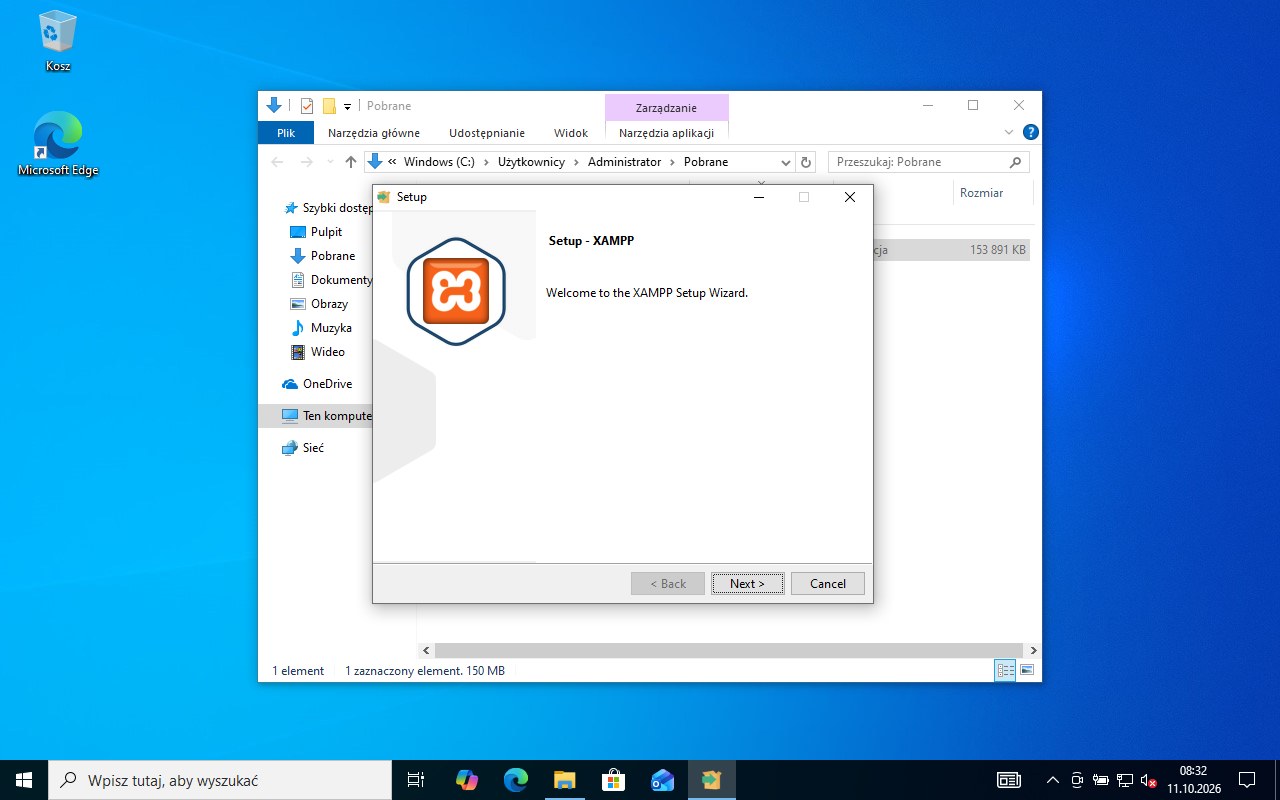
Task: Open Microsoft Store from the taskbar
Action: (613, 780)
